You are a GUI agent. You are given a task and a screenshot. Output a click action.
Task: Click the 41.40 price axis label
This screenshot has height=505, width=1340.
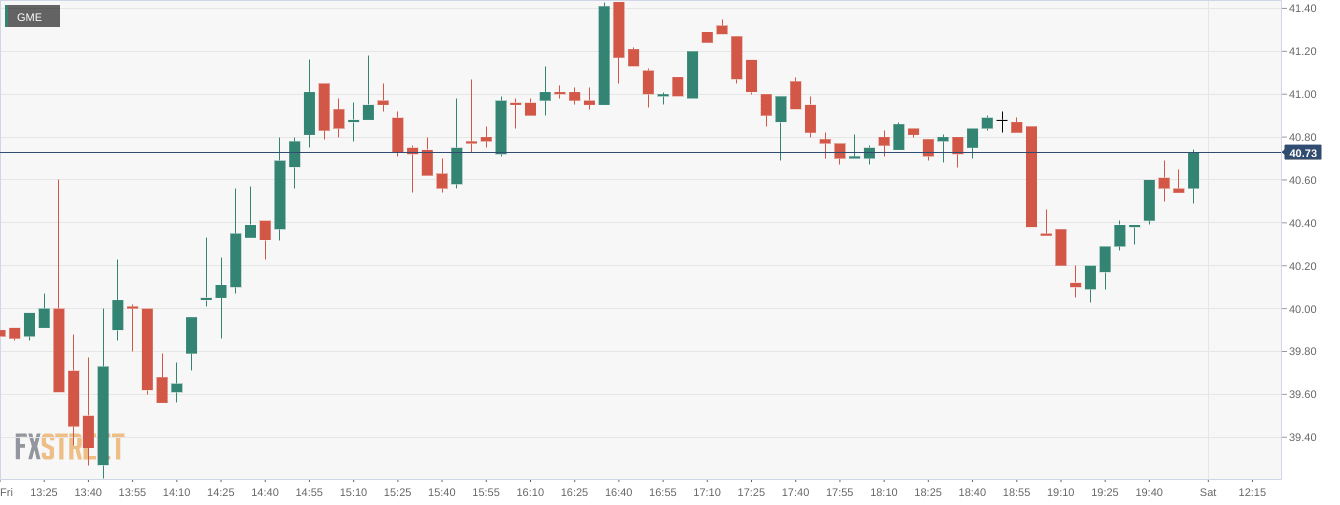point(1302,9)
